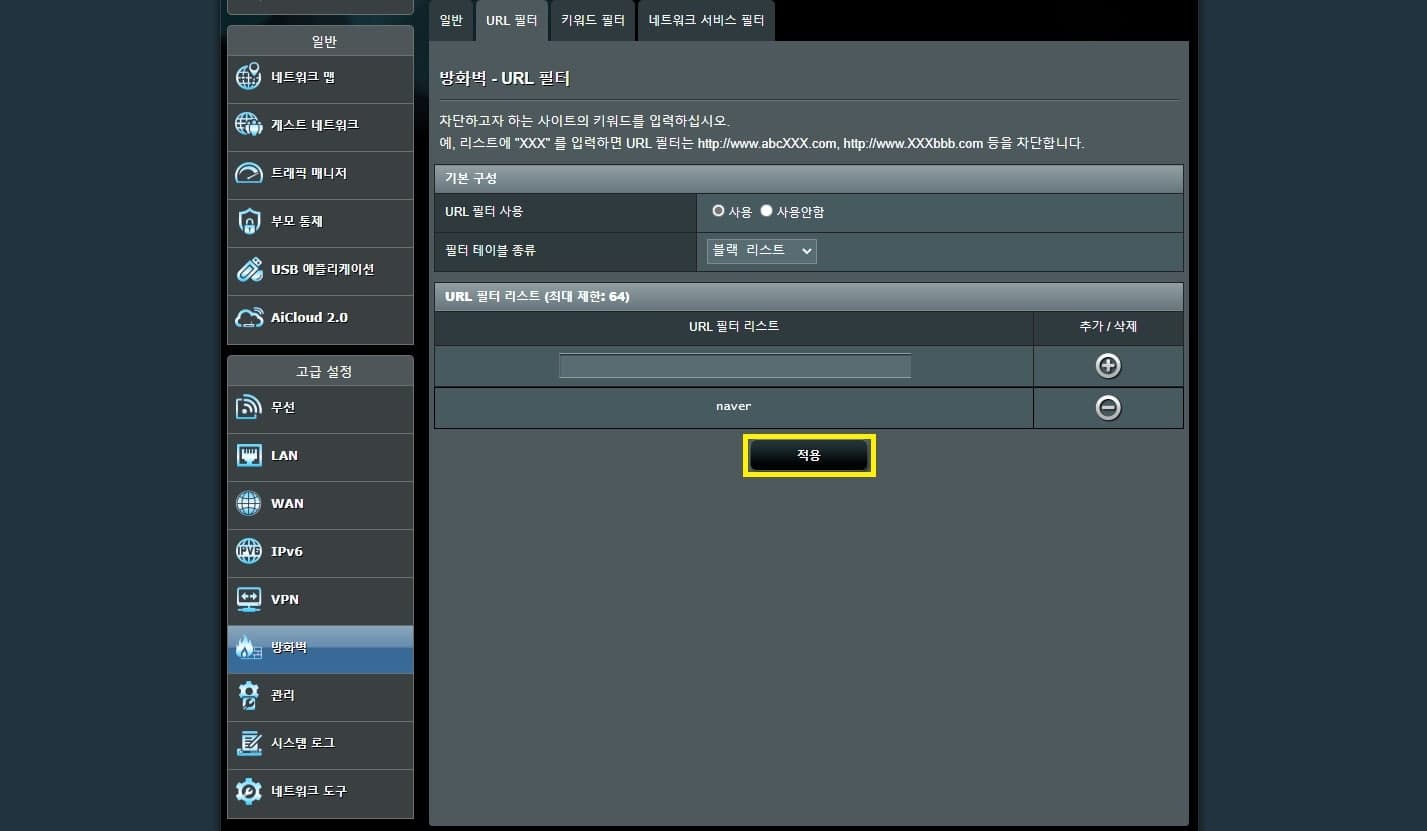The height and width of the screenshot is (831, 1427).
Task: Switch to the 키워드 필터 tab
Action: (x=592, y=20)
